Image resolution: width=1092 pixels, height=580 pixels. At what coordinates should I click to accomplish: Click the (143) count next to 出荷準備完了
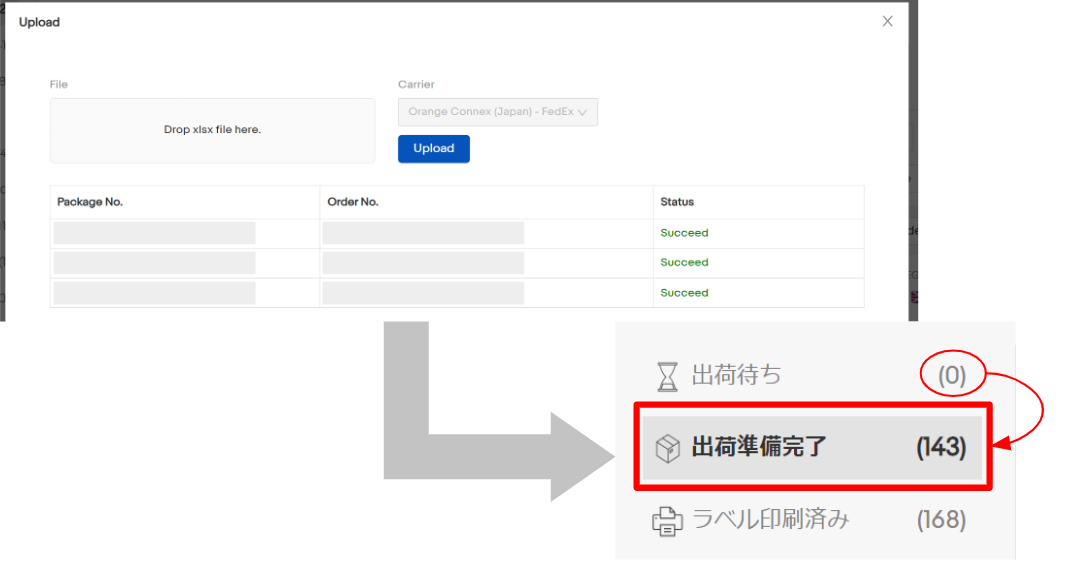pyautogui.click(x=941, y=448)
